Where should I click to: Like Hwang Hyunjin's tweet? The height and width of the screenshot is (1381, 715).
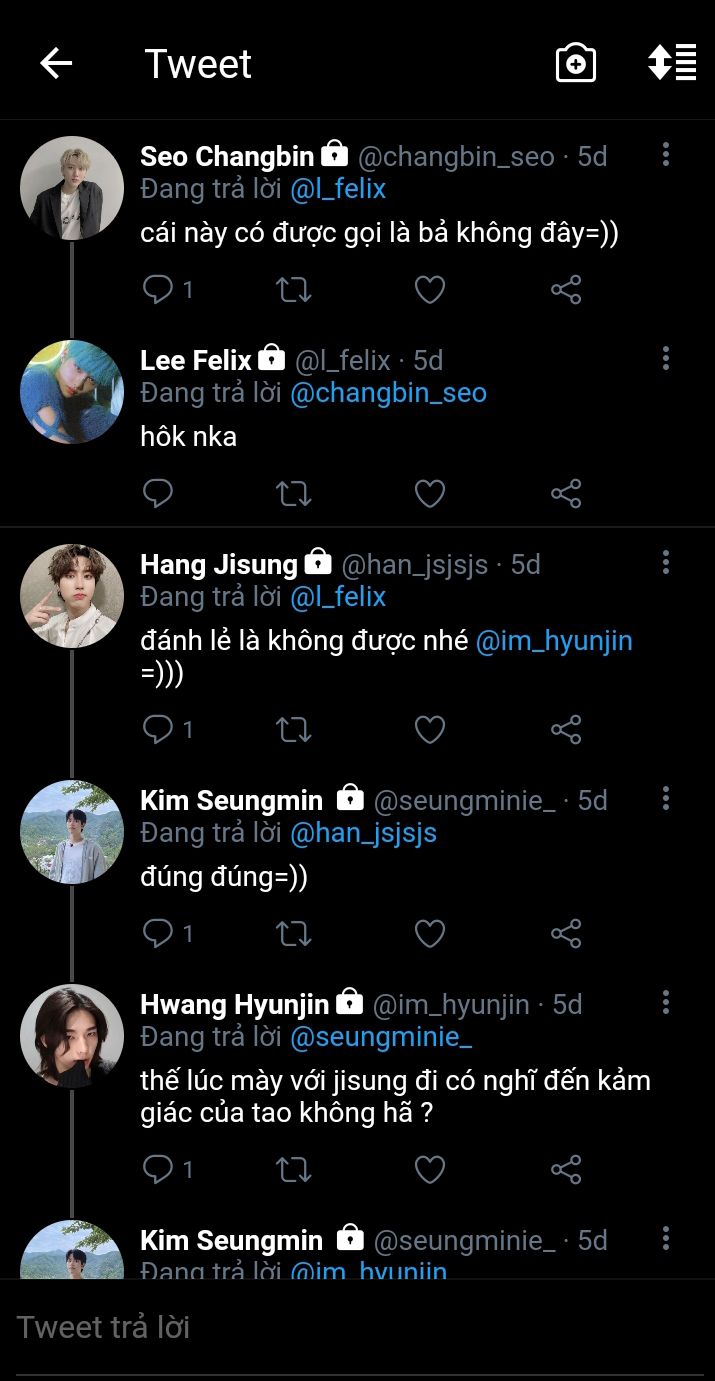[x=430, y=1170]
